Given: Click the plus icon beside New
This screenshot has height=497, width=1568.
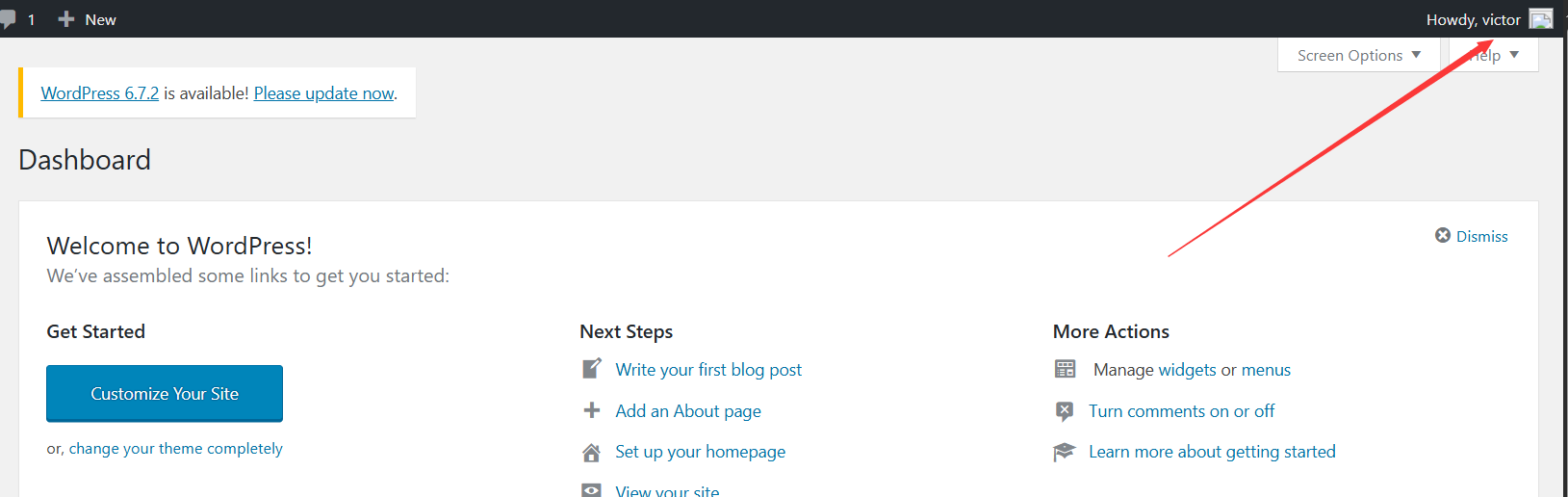Looking at the screenshot, I should tap(66, 19).
